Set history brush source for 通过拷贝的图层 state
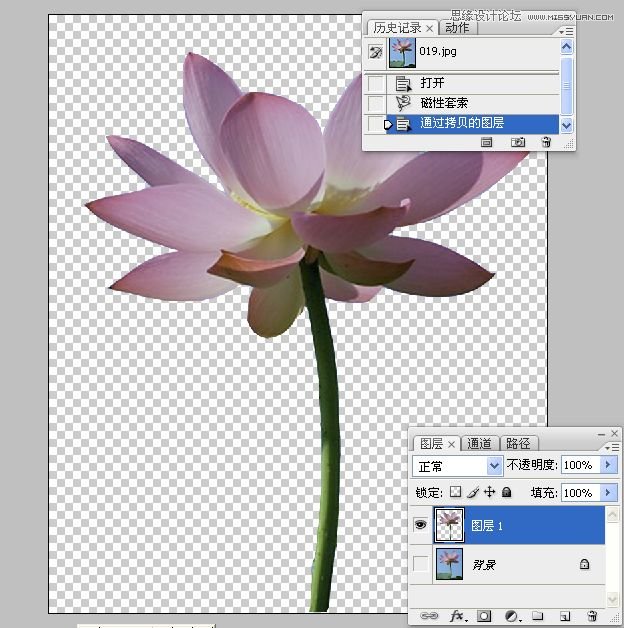Viewport: 624px width, 628px height. (375, 124)
